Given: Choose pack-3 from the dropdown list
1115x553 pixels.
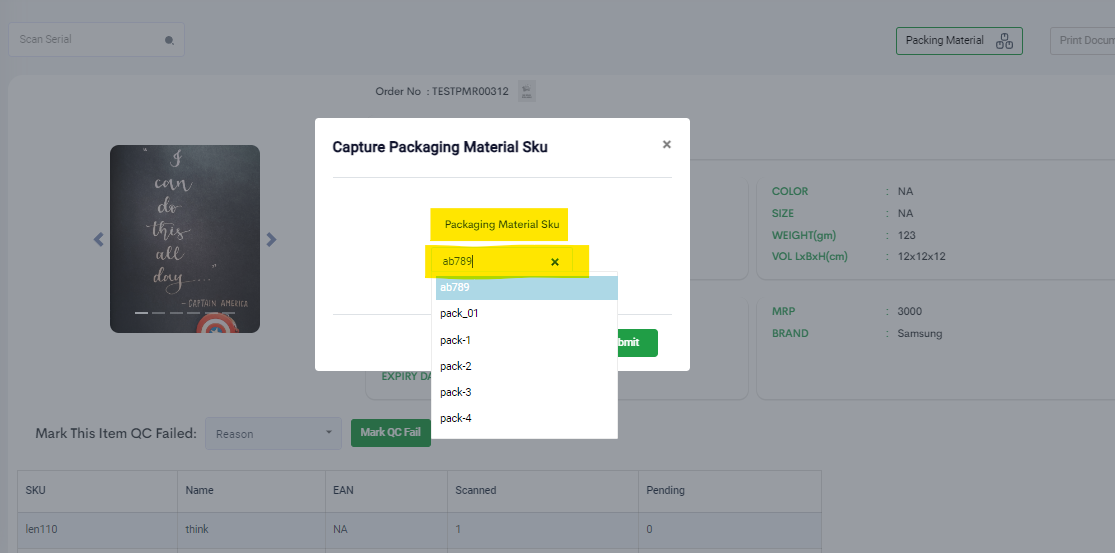Looking at the screenshot, I should (526, 392).
